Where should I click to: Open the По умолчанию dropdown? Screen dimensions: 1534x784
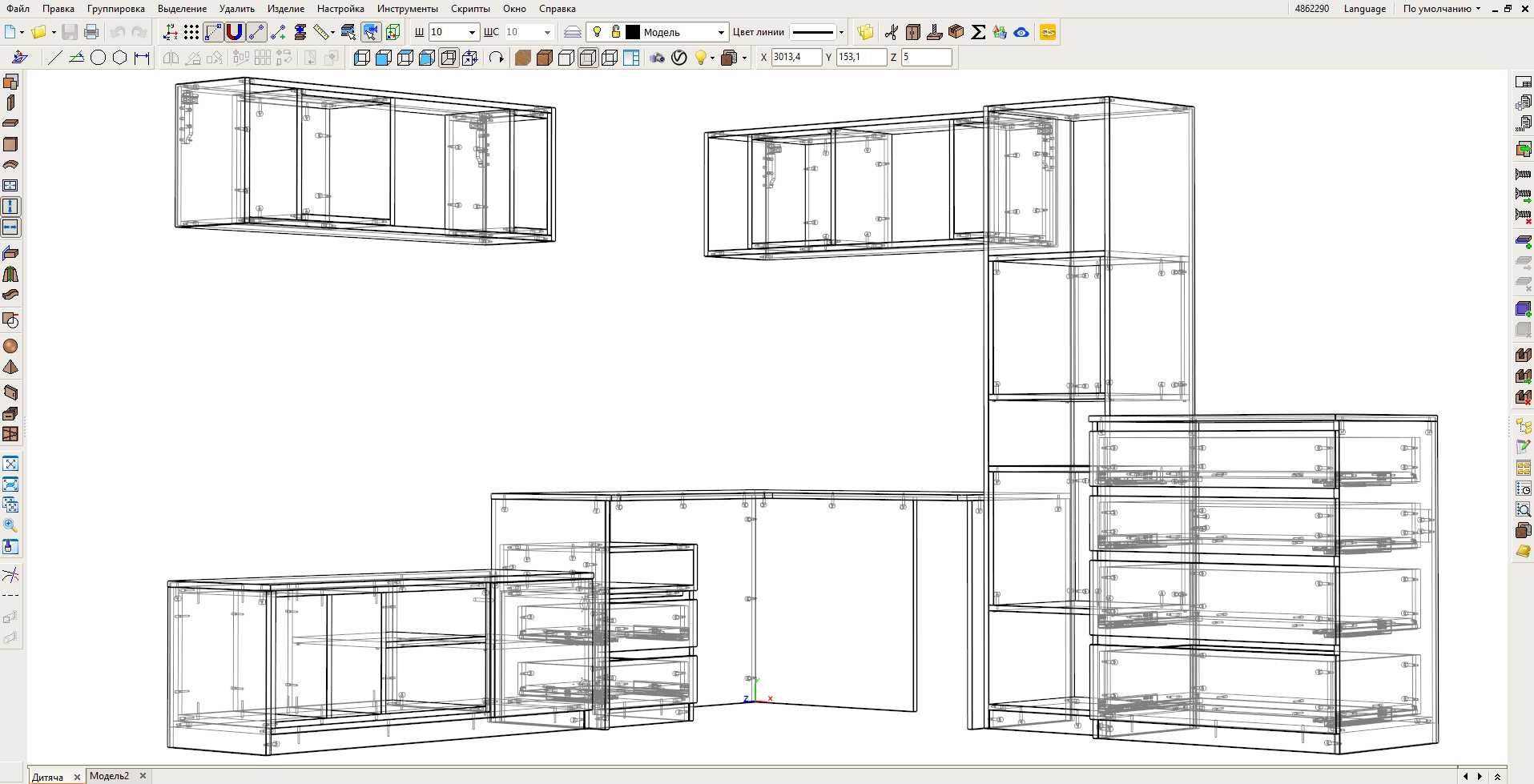tap(1442, 9)
